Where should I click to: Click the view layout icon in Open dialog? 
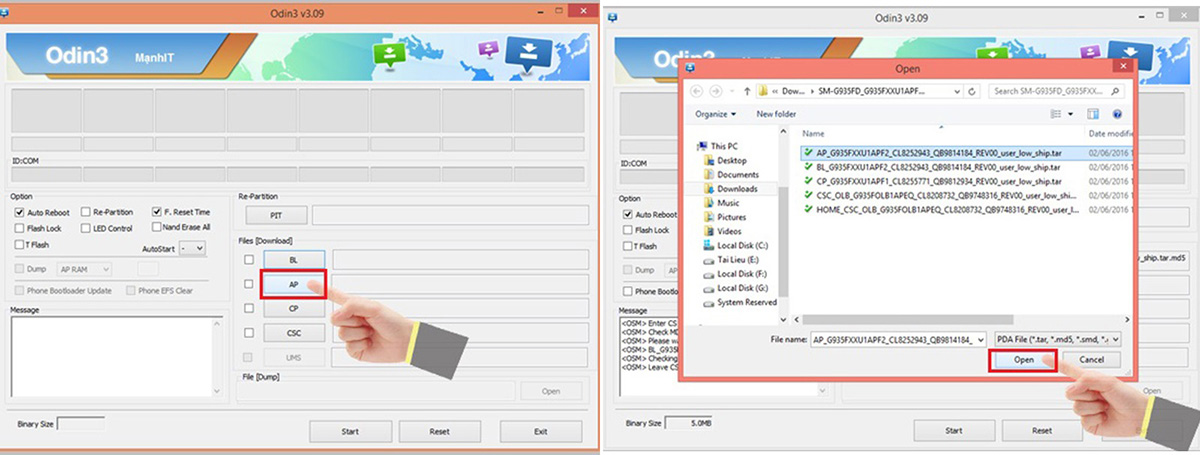pyautogui.click(x=1056, y=114)
